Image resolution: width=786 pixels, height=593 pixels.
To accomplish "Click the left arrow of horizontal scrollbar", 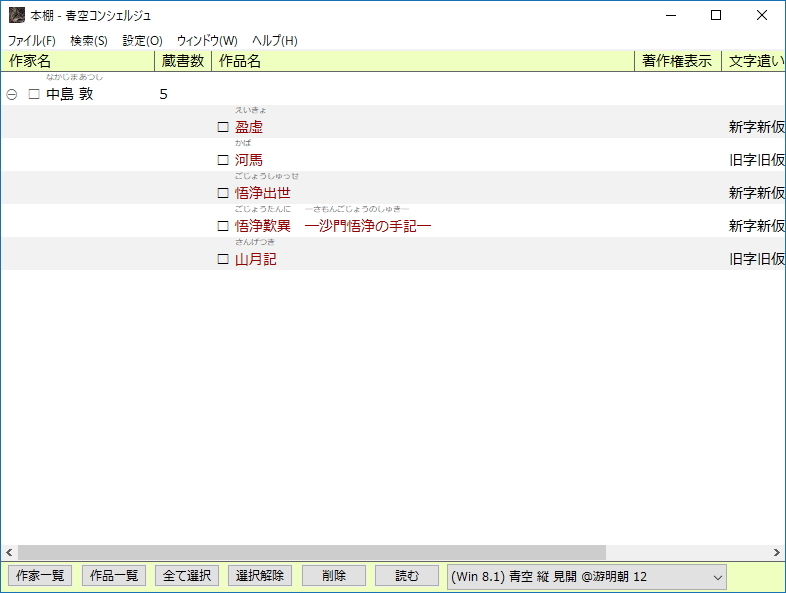I will coord(9,552).
